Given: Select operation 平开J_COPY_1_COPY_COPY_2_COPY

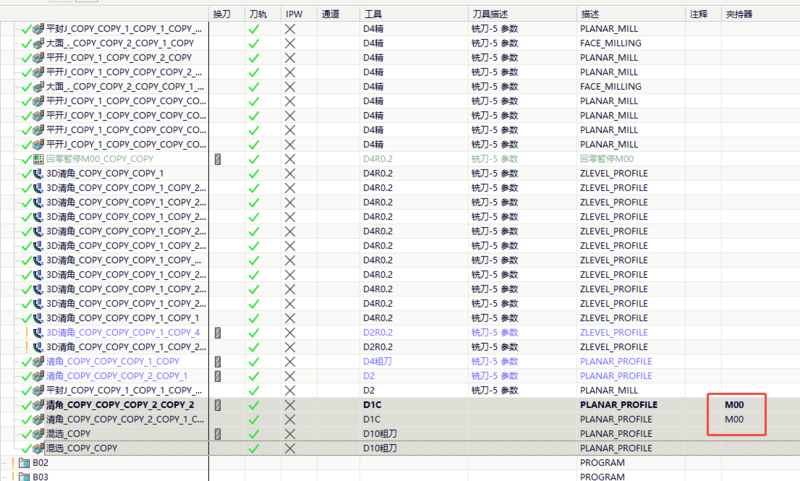Looking at the screenshot, I should [119, 58].
